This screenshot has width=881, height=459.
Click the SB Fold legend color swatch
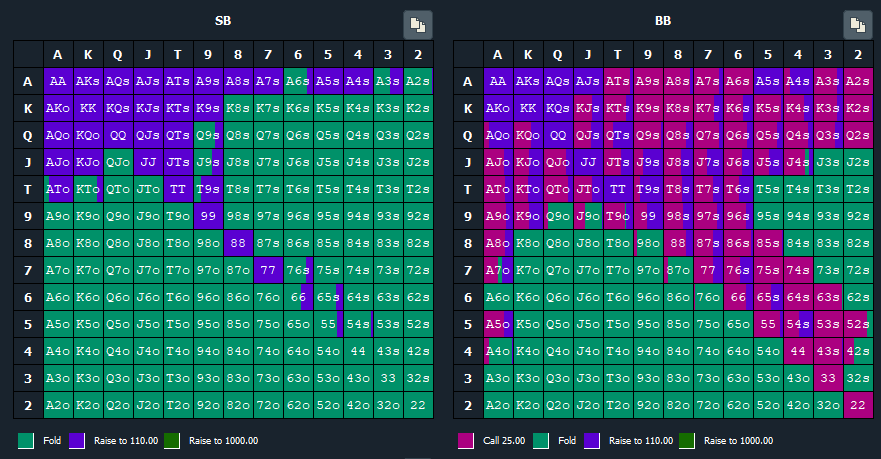pyautogui.click(x=26, y=441)
